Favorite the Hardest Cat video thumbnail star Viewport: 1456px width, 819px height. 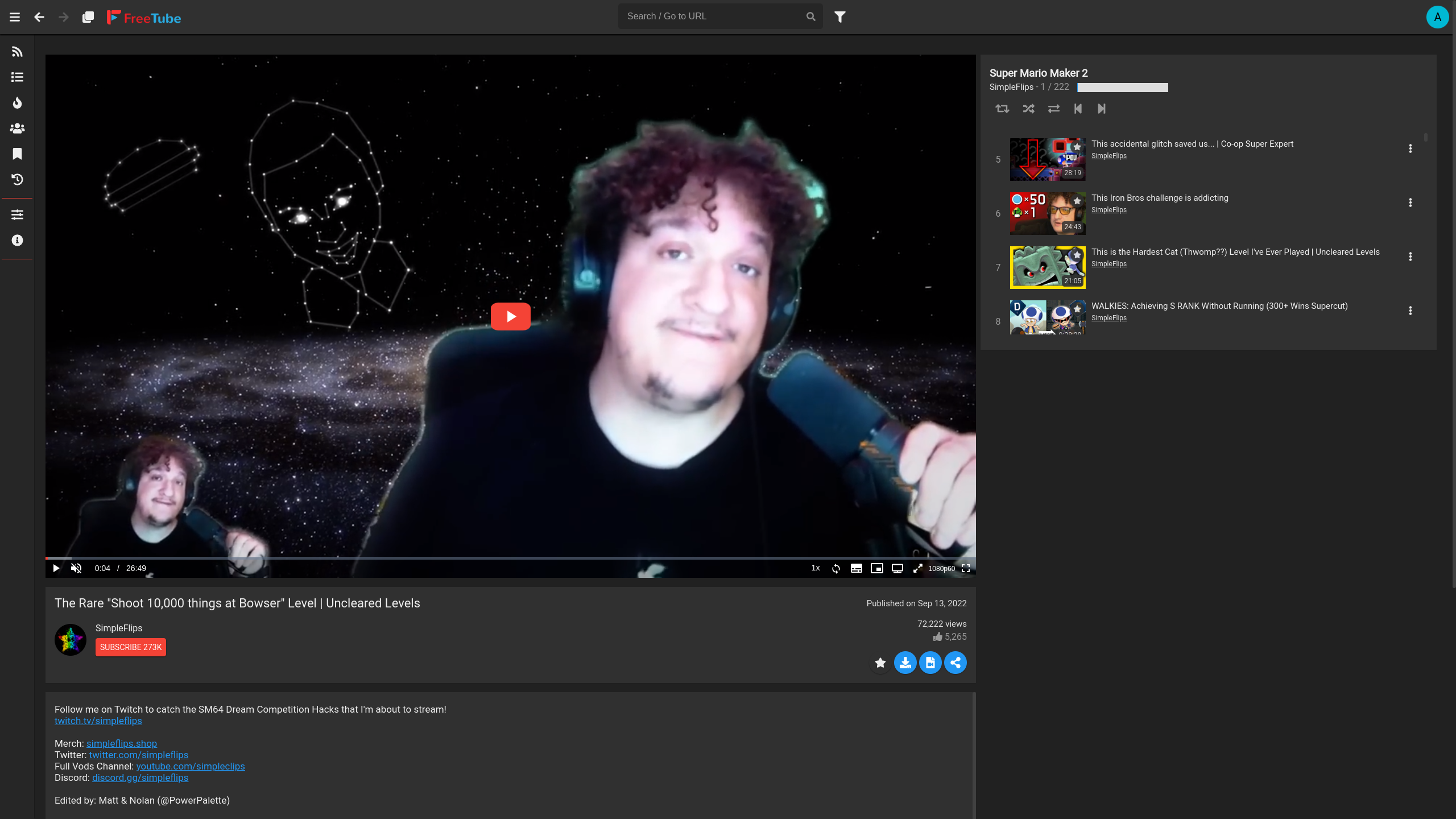click(1077, 255)
